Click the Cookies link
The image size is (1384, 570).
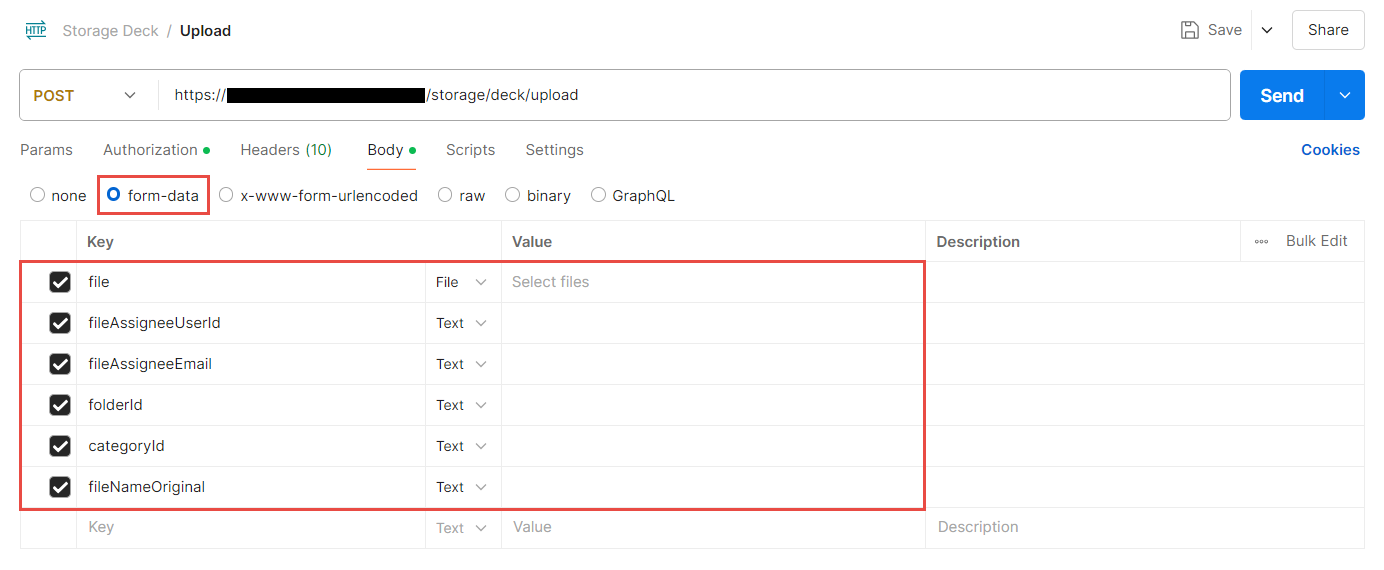point(1329,150)
